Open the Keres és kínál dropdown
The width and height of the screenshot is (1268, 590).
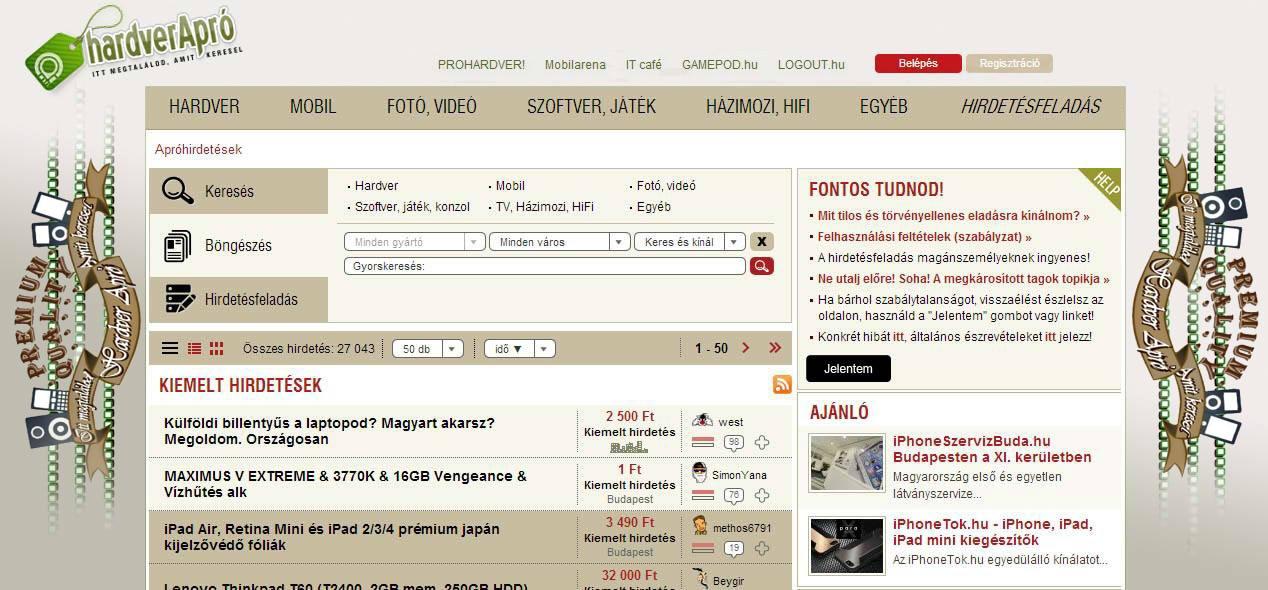pos(689,242)
